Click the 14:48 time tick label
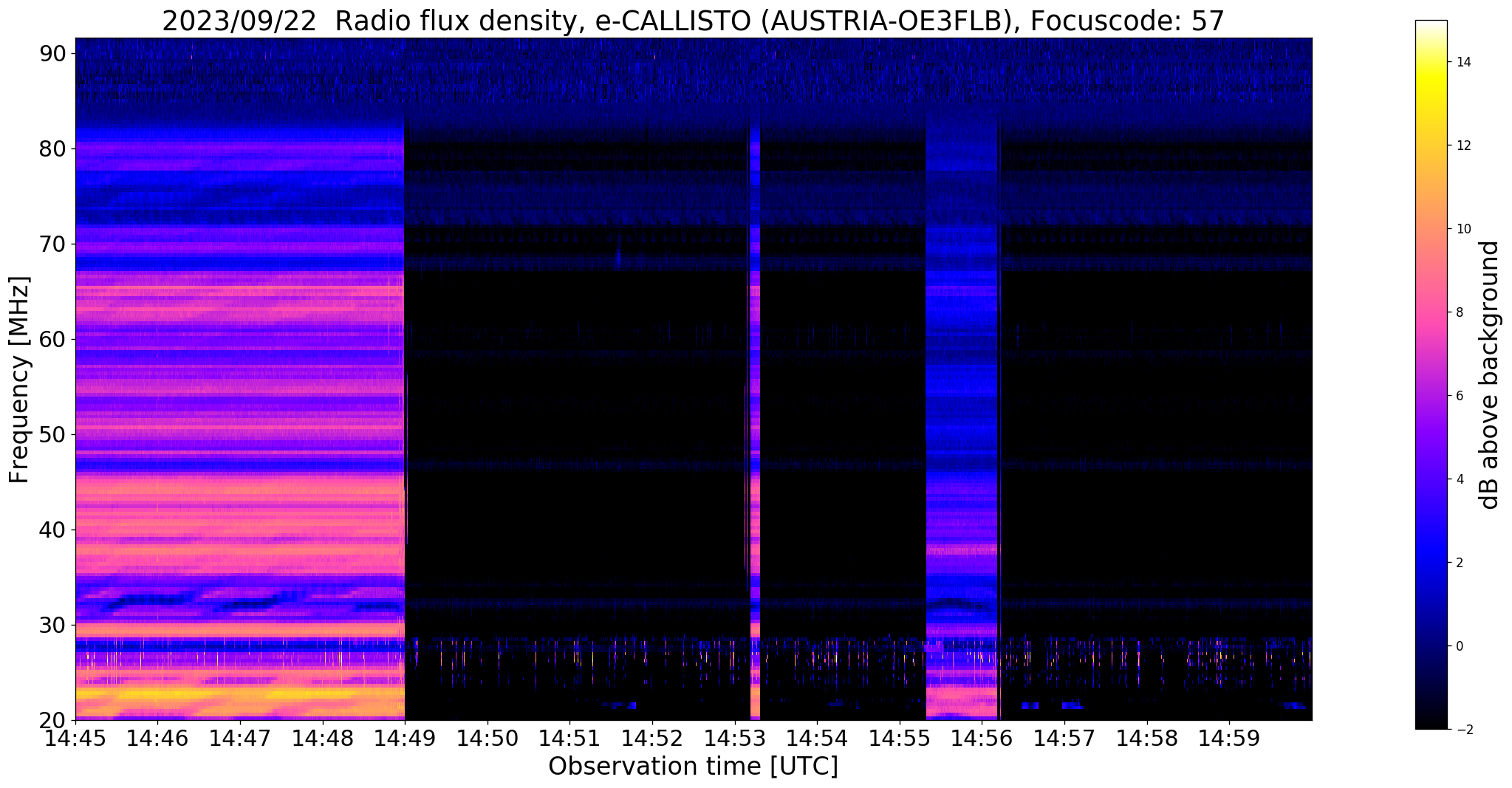The image size is (1512, 788). coord(322,738)
